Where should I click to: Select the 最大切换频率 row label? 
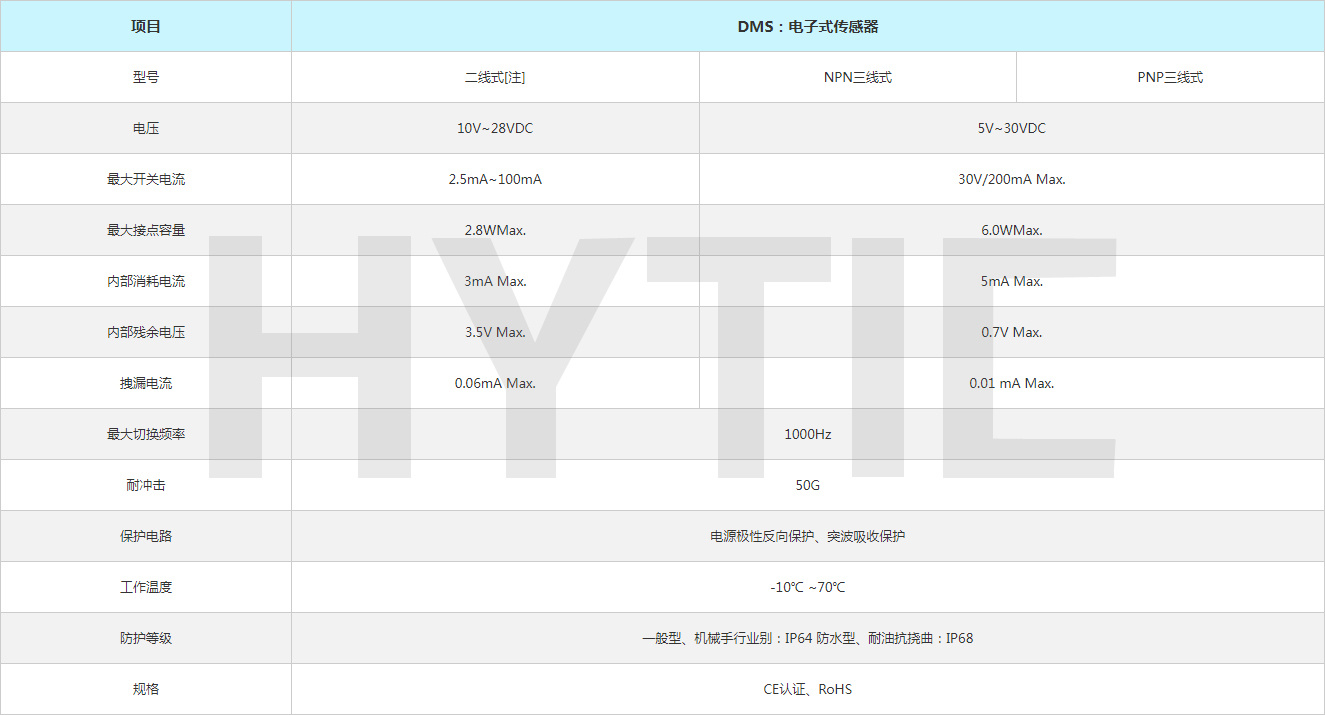146,434
